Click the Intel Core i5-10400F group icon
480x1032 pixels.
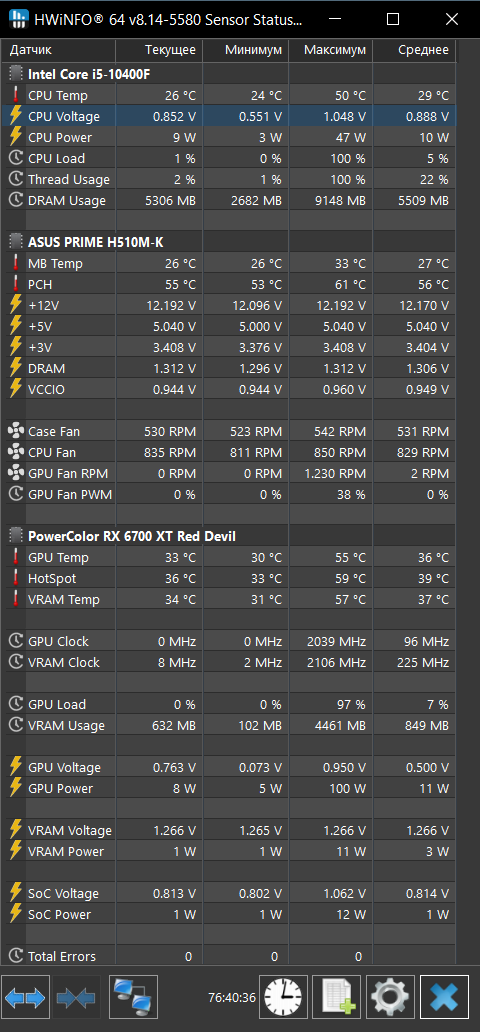pyautogui.click(x=16, y=74)
